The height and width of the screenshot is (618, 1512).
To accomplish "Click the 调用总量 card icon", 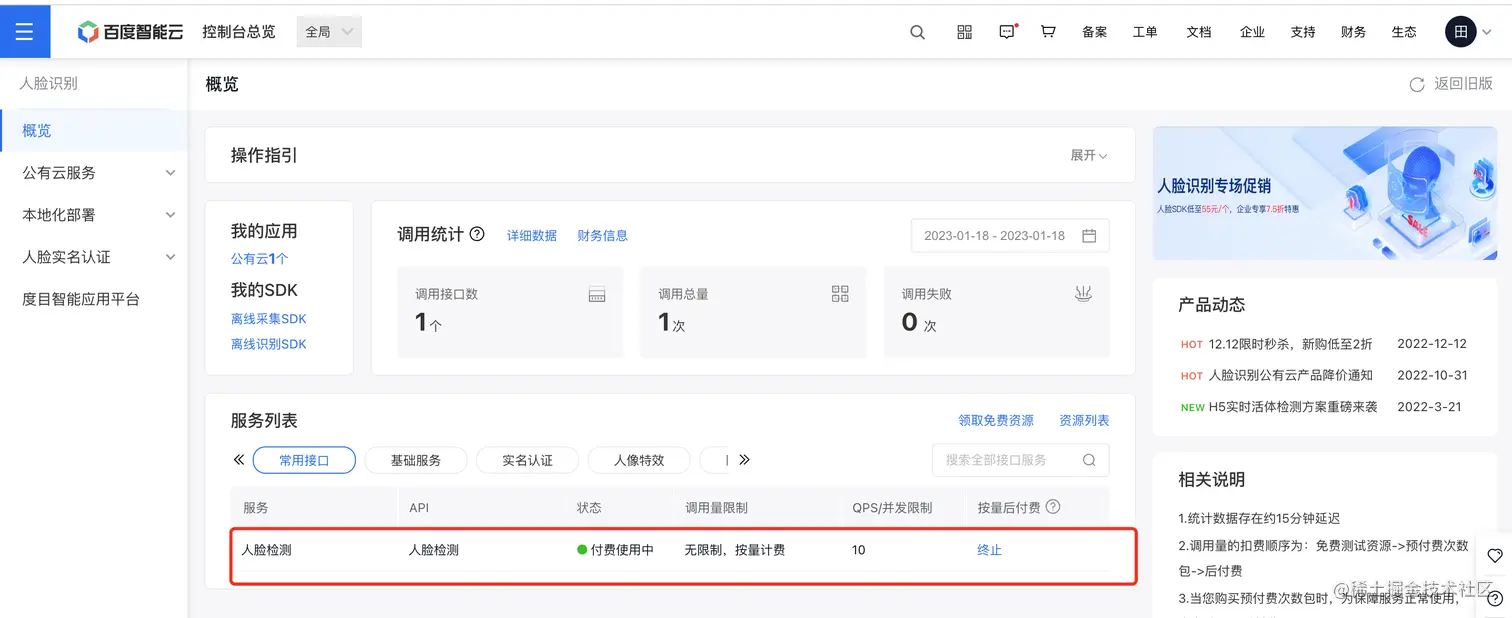I will pos(840,293).
